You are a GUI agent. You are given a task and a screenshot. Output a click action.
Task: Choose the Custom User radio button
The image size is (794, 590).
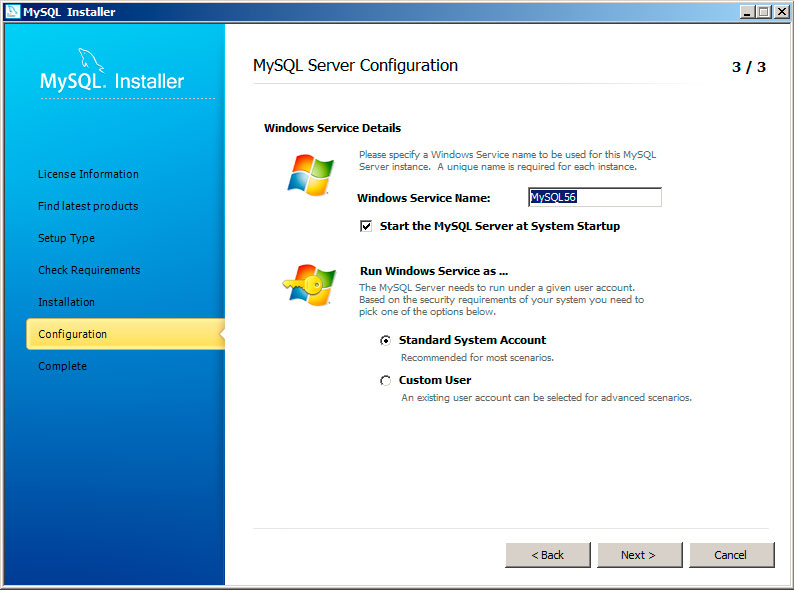coord(385,380)
